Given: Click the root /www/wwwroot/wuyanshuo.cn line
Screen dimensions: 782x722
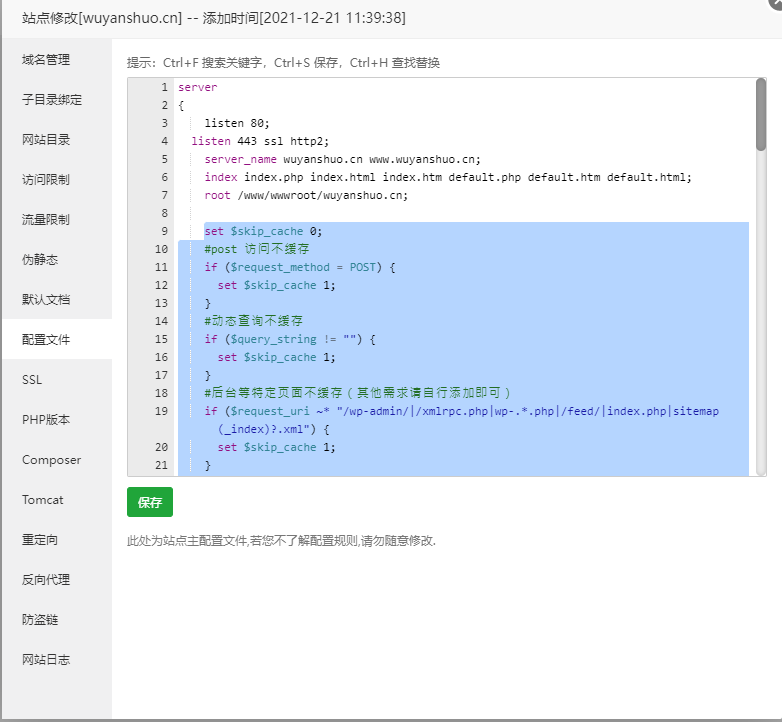Looking at the screenshot, I should tap(306, 195).
